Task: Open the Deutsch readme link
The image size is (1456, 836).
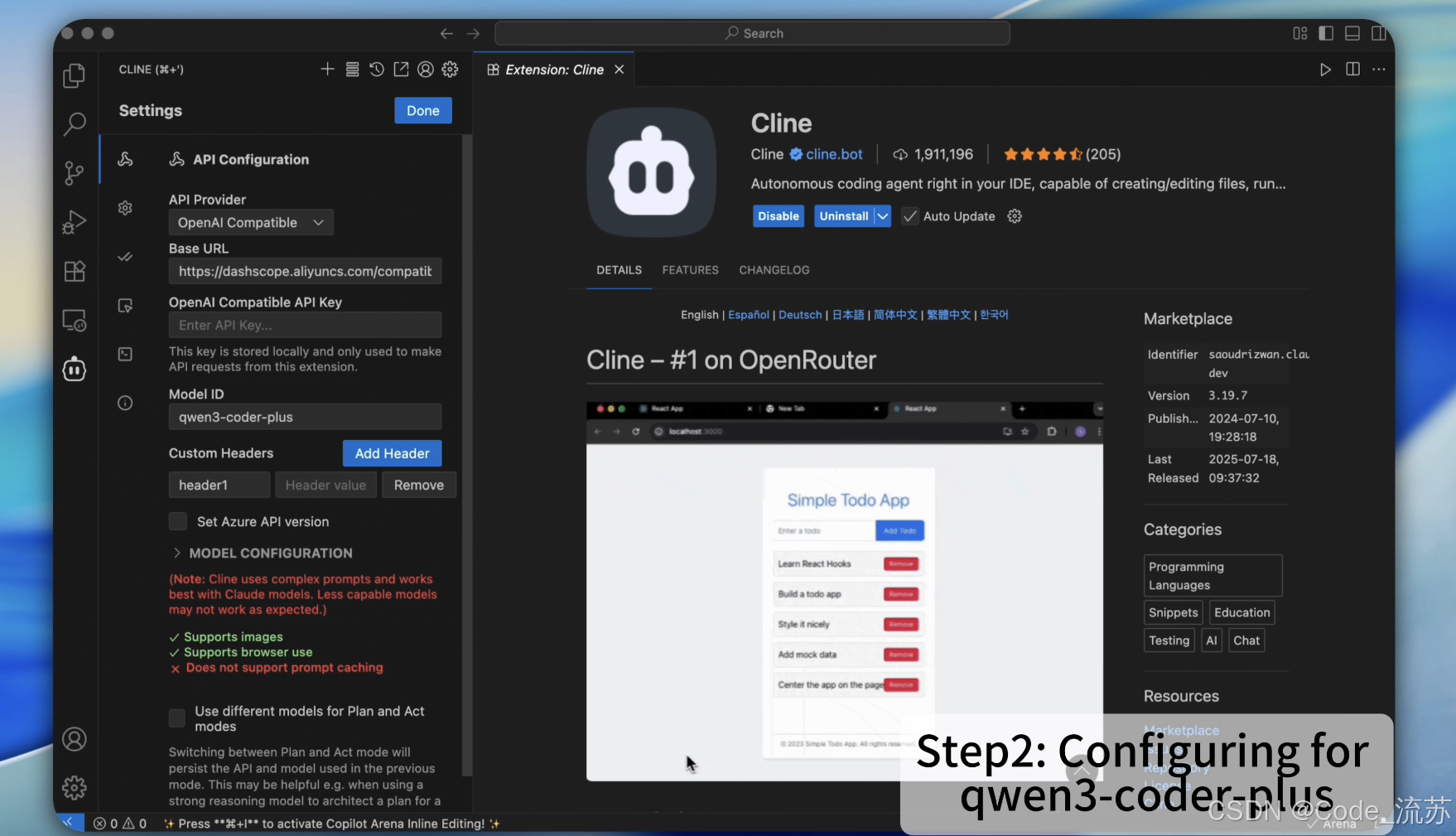Action: (x=800, y=315)
